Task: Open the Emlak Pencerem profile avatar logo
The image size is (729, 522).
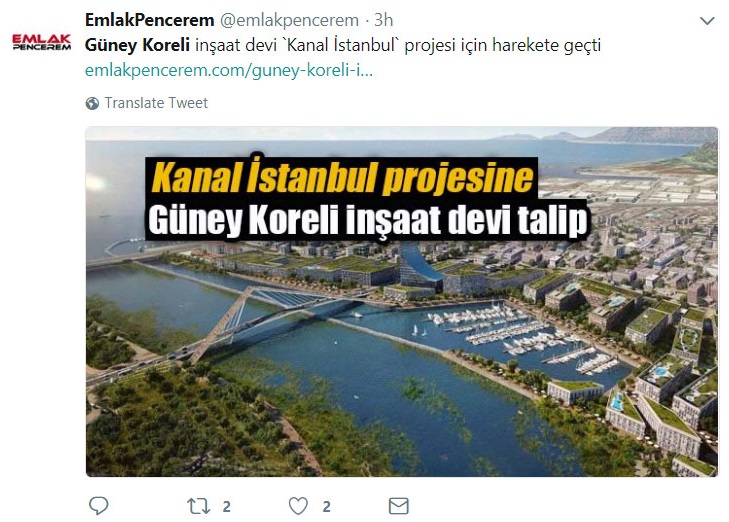Action: [x=41, y=42]
